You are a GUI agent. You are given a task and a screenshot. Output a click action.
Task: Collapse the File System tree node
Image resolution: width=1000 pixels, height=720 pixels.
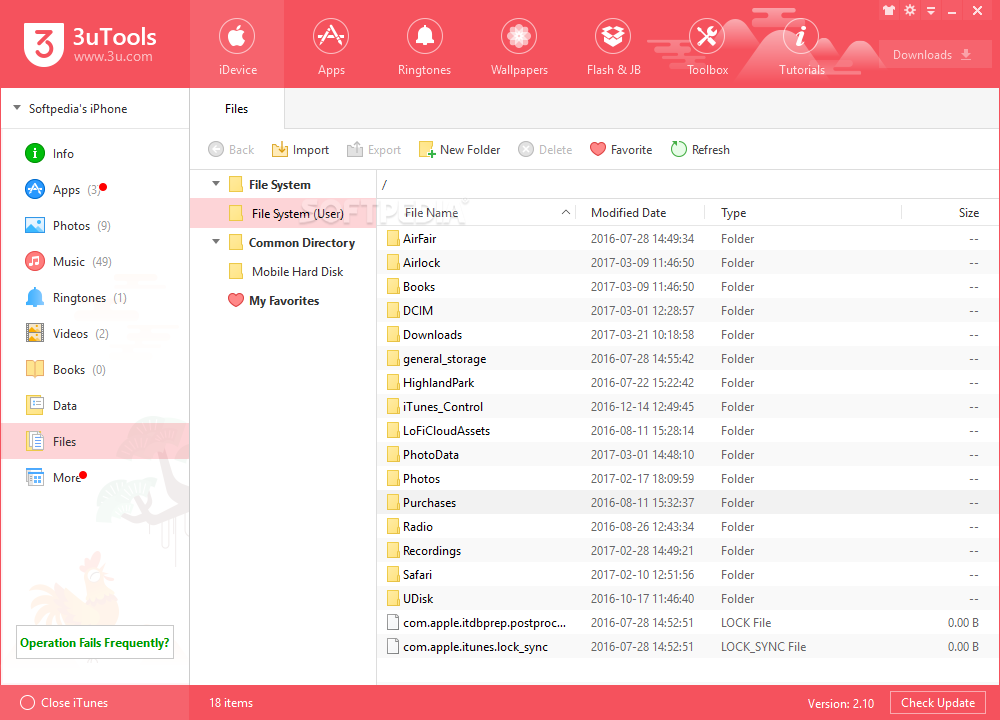coord(216,184)
